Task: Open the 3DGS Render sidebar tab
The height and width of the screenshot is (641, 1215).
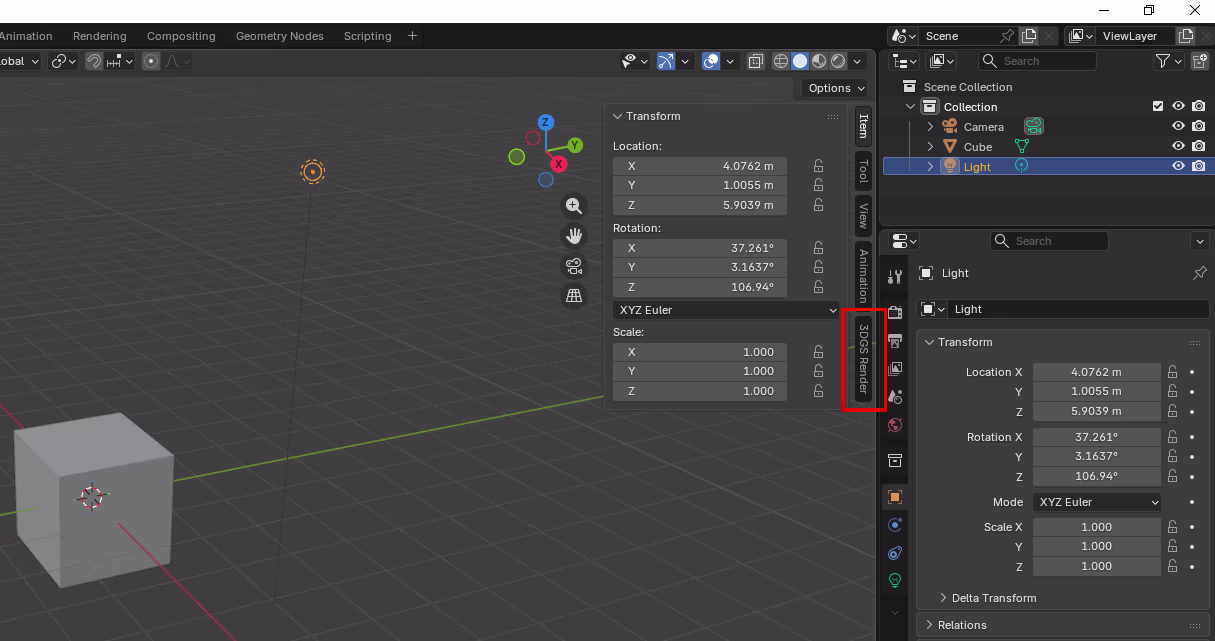Action: click(x=863, y=360)
